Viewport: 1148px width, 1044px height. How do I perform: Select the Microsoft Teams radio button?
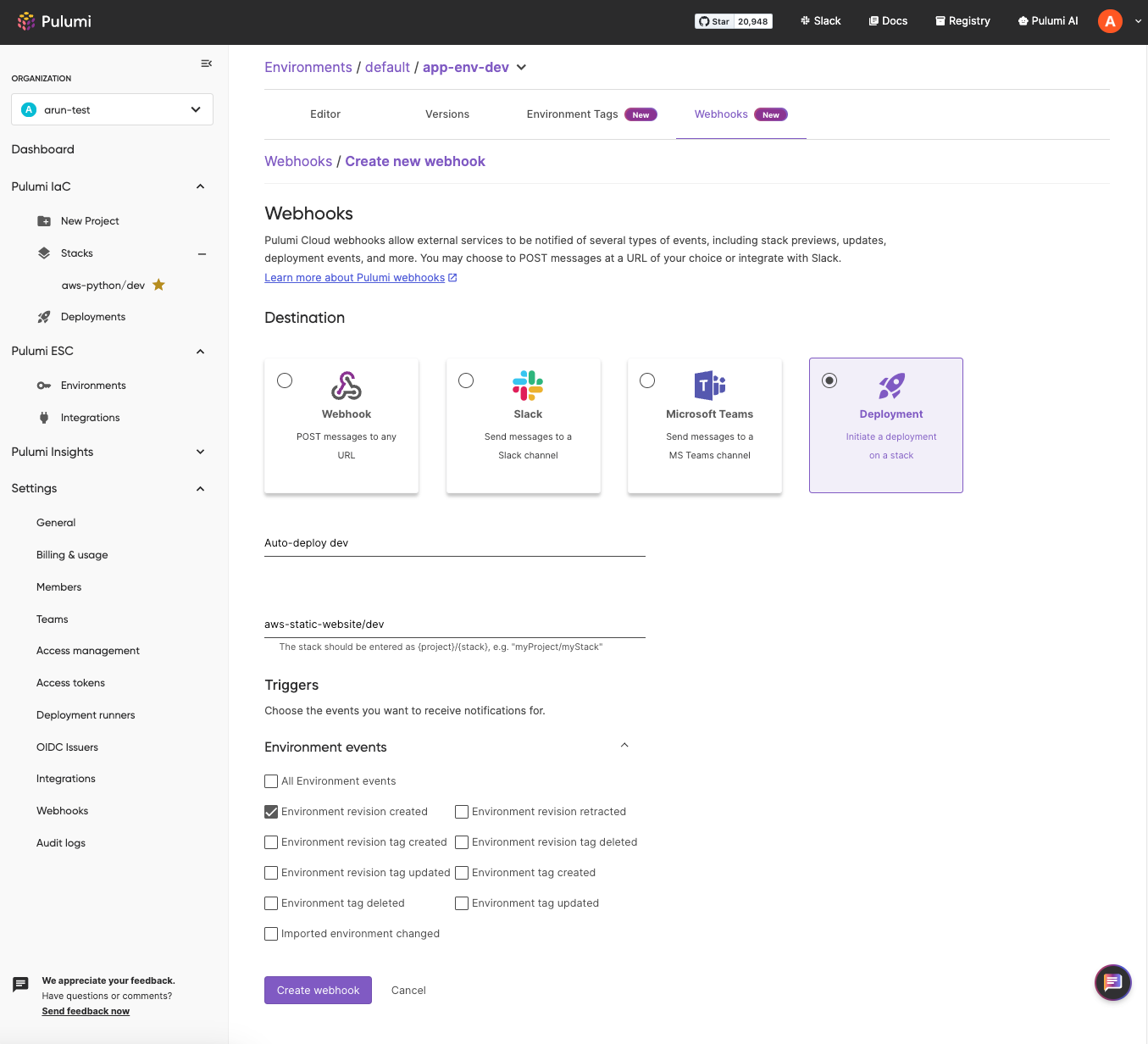tap(647, 380)
